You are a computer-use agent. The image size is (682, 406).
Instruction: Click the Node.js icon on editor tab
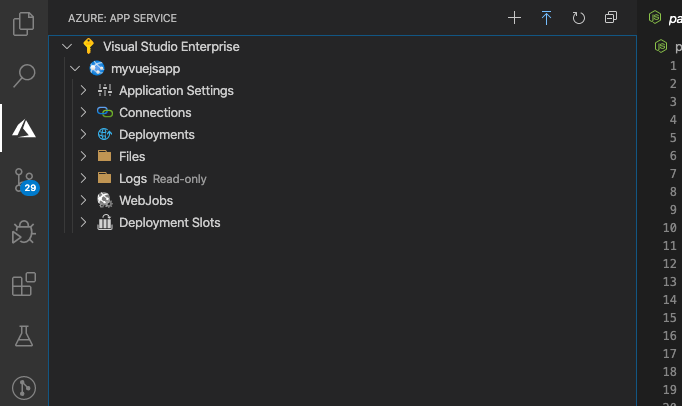(655, 17)
